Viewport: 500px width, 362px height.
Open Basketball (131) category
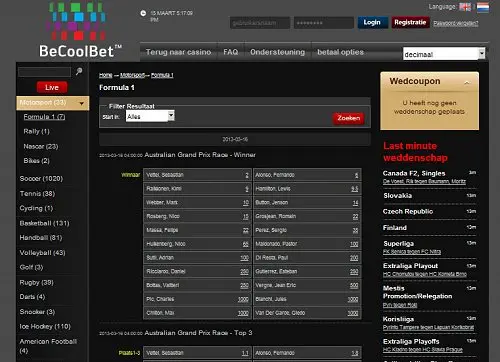coord(44,223)
